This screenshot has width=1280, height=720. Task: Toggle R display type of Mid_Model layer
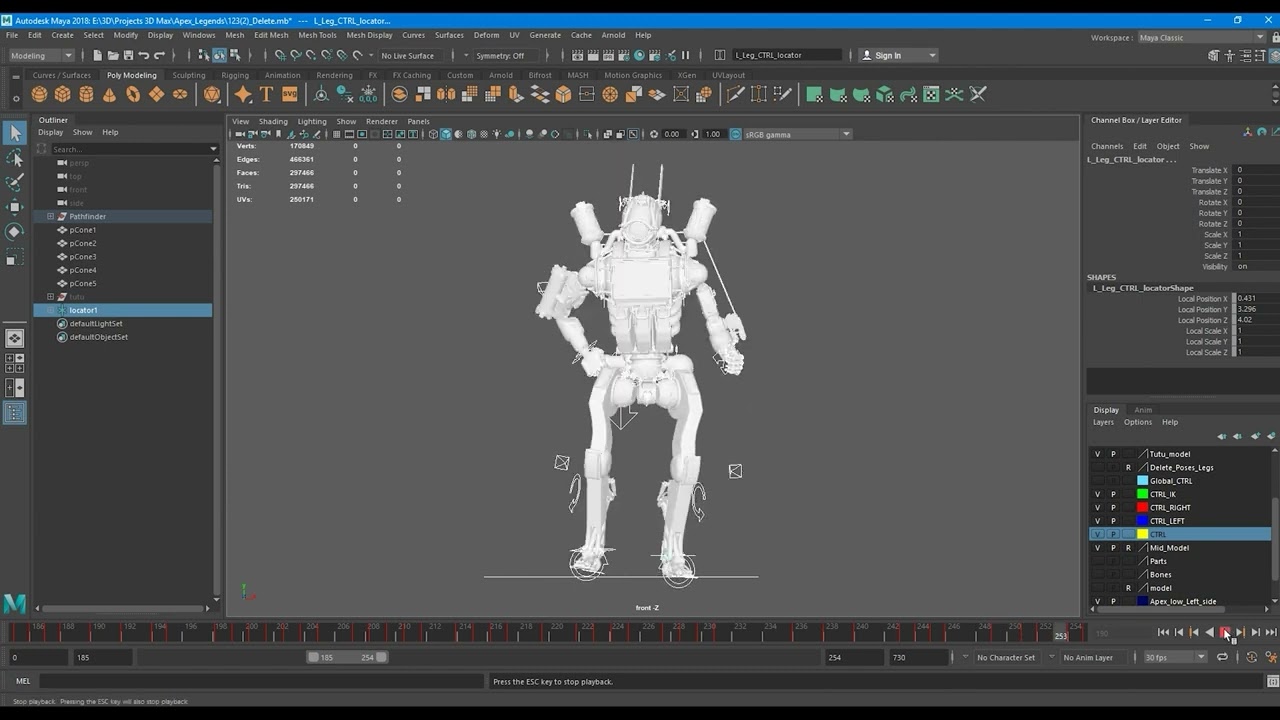tap(1128, 548)
